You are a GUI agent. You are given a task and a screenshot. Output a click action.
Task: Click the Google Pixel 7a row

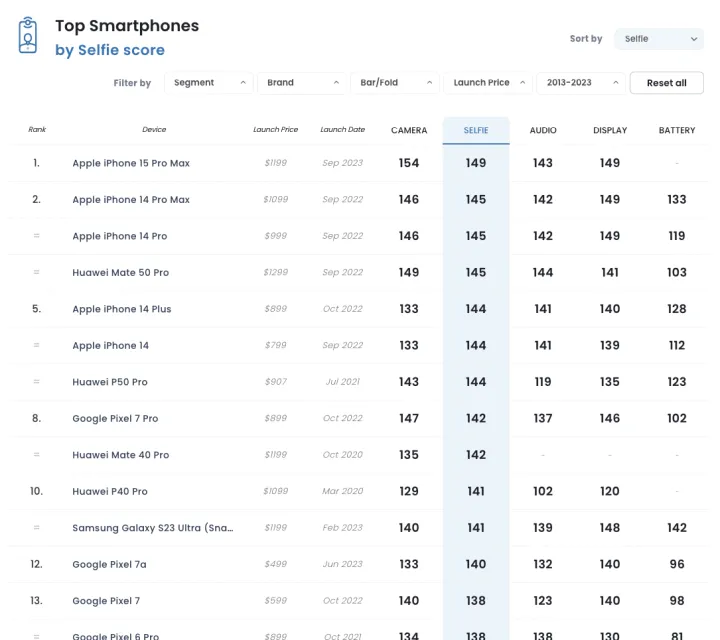pyautogui.click(x=109, y=565)
